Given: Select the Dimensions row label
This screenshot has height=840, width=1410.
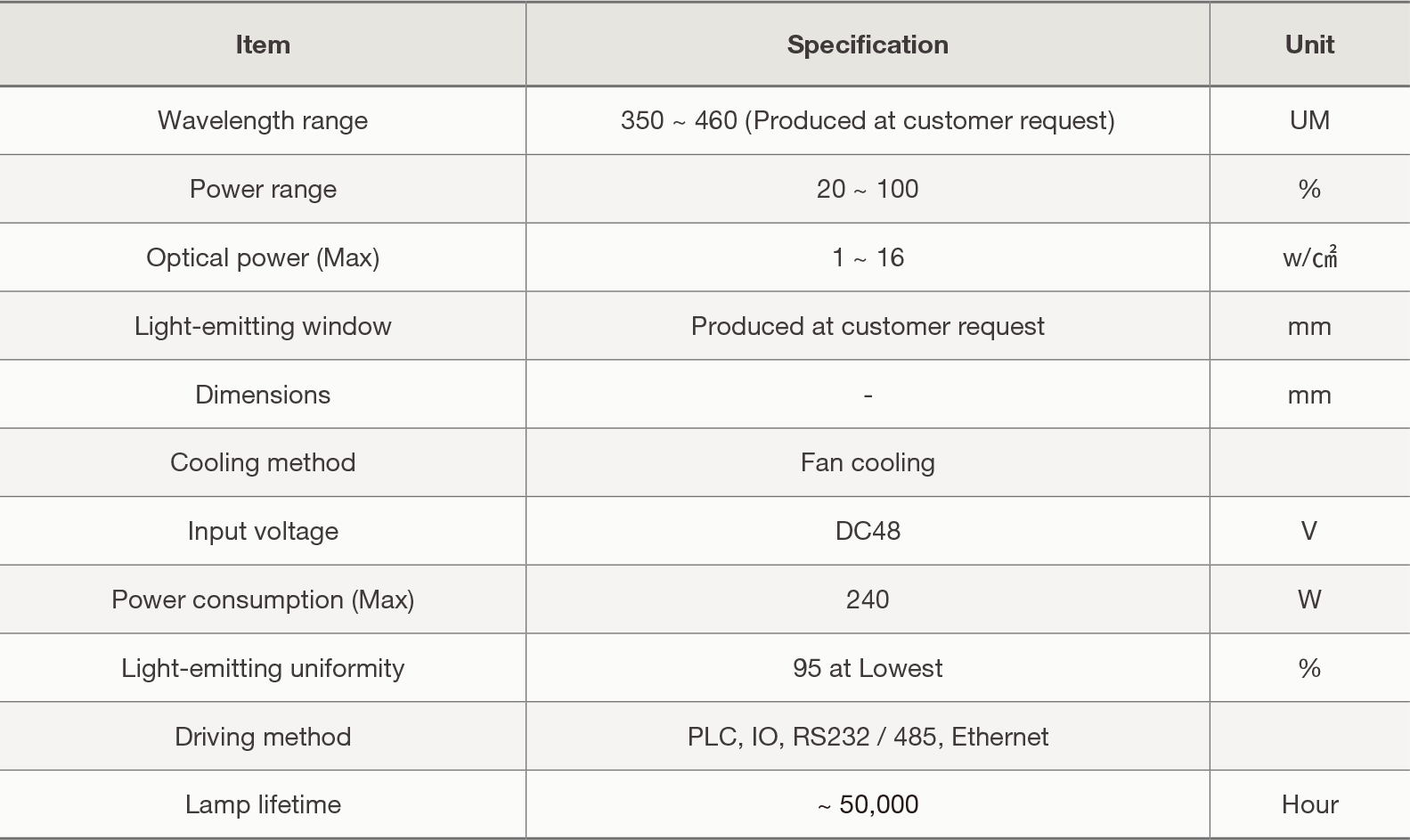Looking at the screenshot, I should pos(263,395).
